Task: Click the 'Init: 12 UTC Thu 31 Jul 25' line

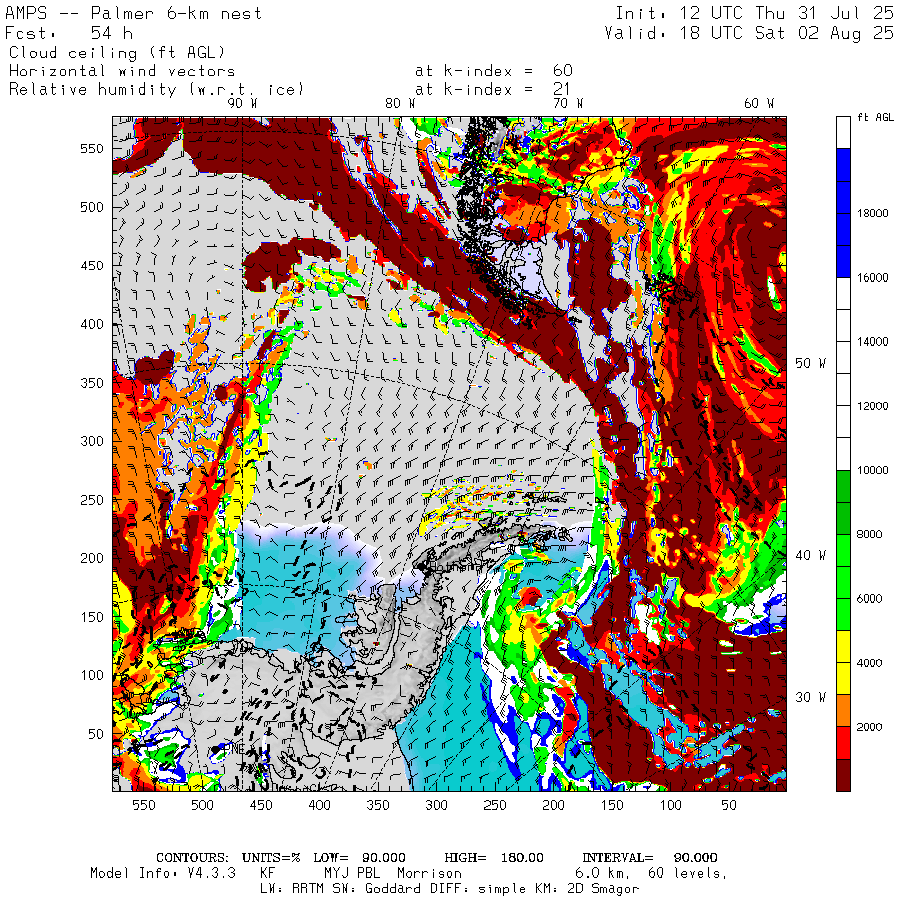Action: [754, 13]
